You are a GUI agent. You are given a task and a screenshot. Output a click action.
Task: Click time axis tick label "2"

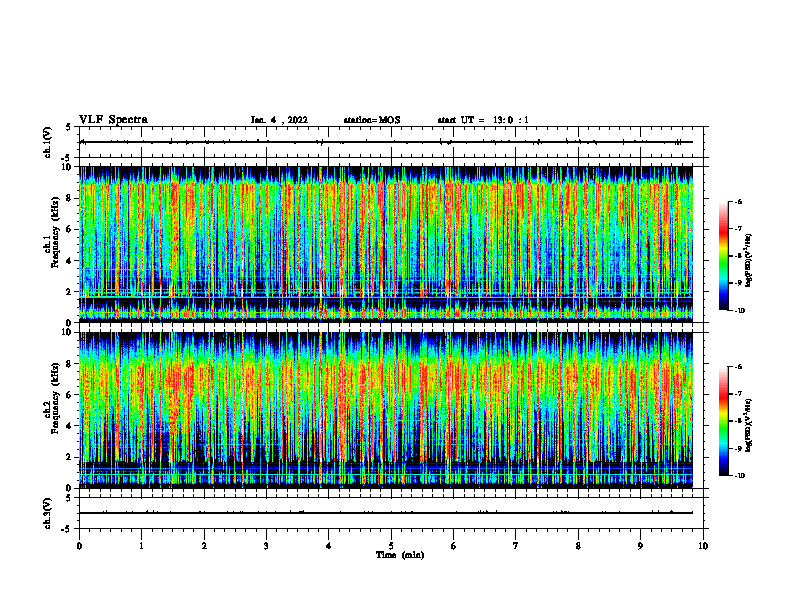[204, 546]
